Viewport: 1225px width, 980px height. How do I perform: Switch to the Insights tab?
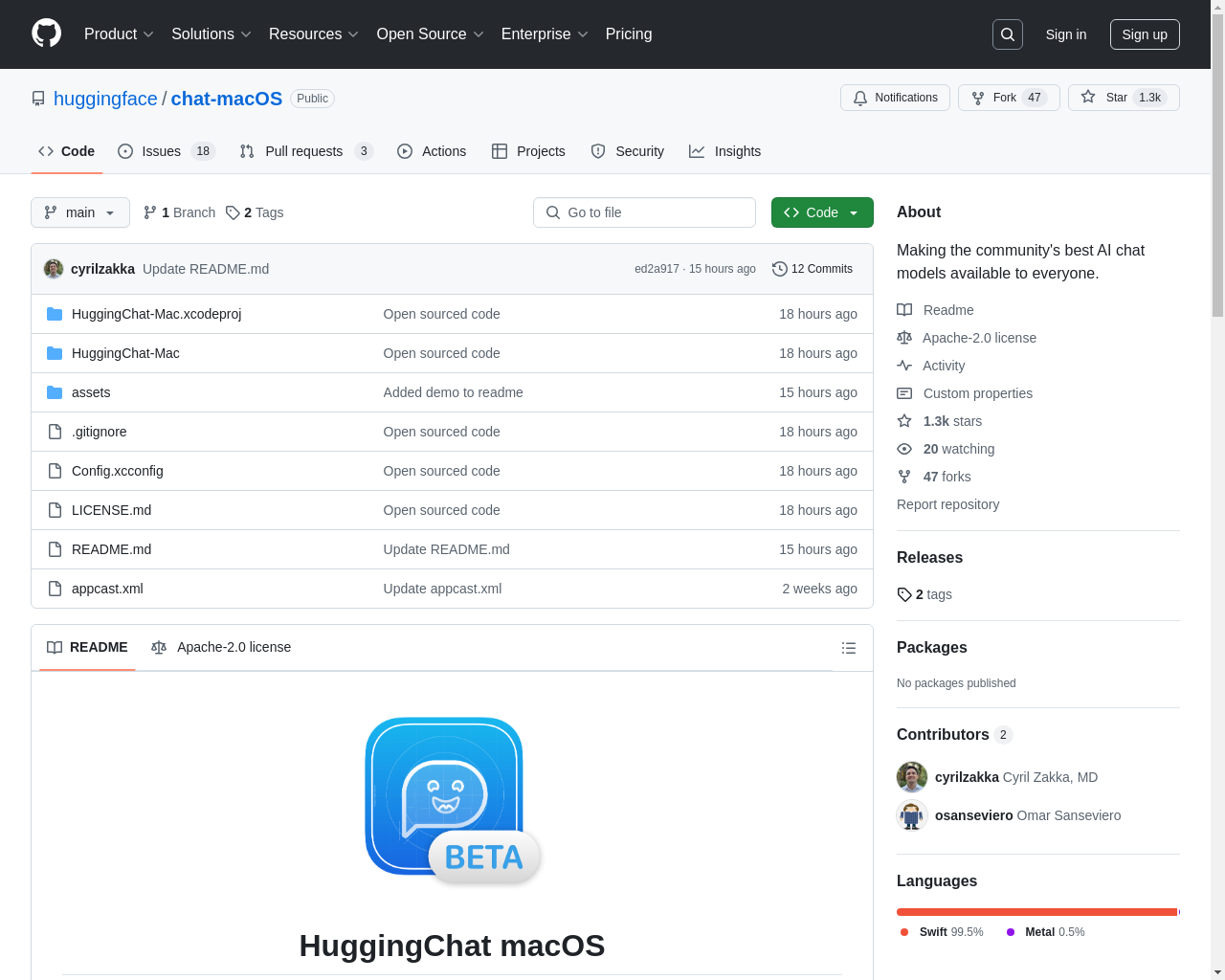coord(725,151)
